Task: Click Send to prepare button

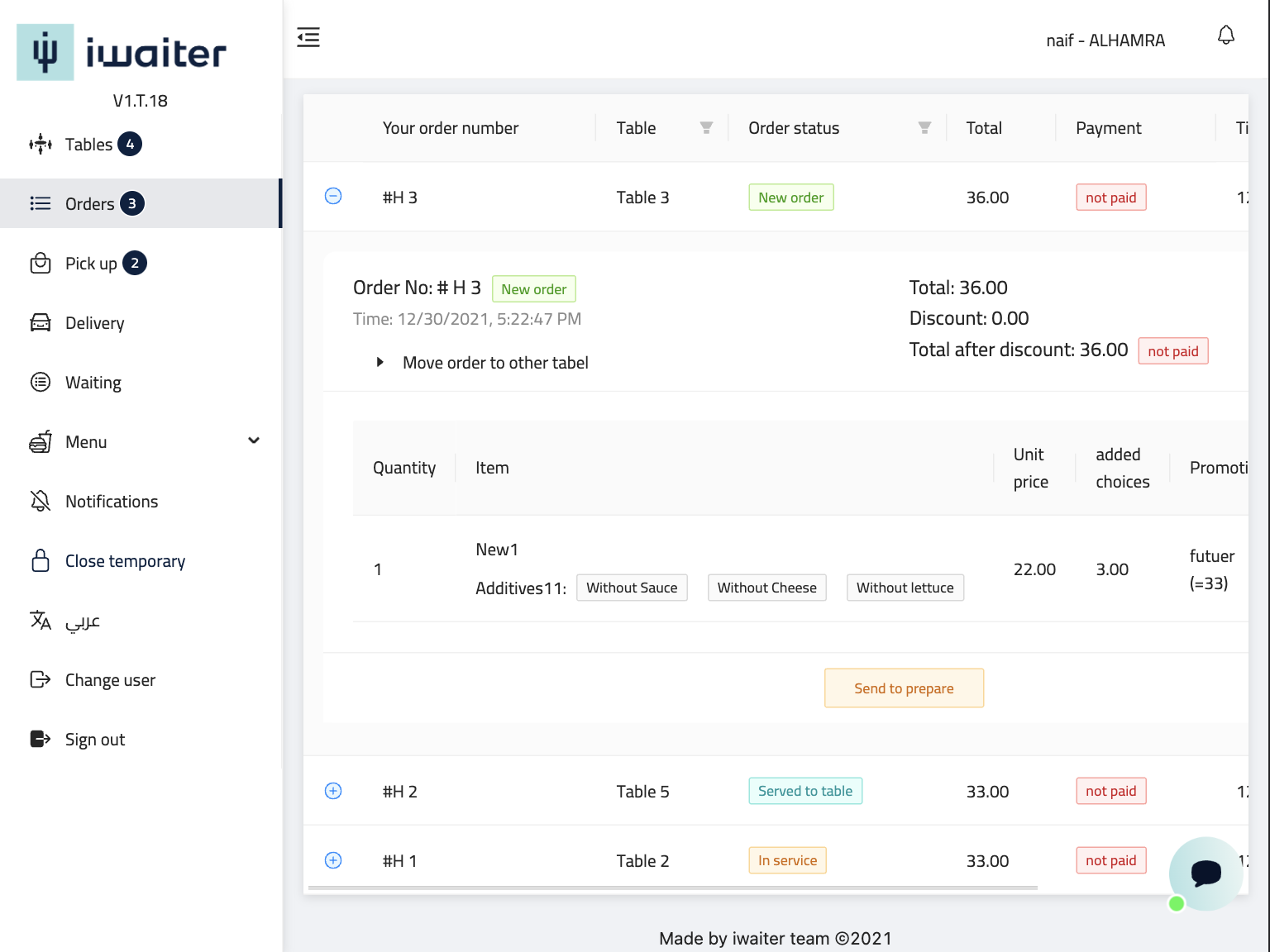Action: point(904,688)
